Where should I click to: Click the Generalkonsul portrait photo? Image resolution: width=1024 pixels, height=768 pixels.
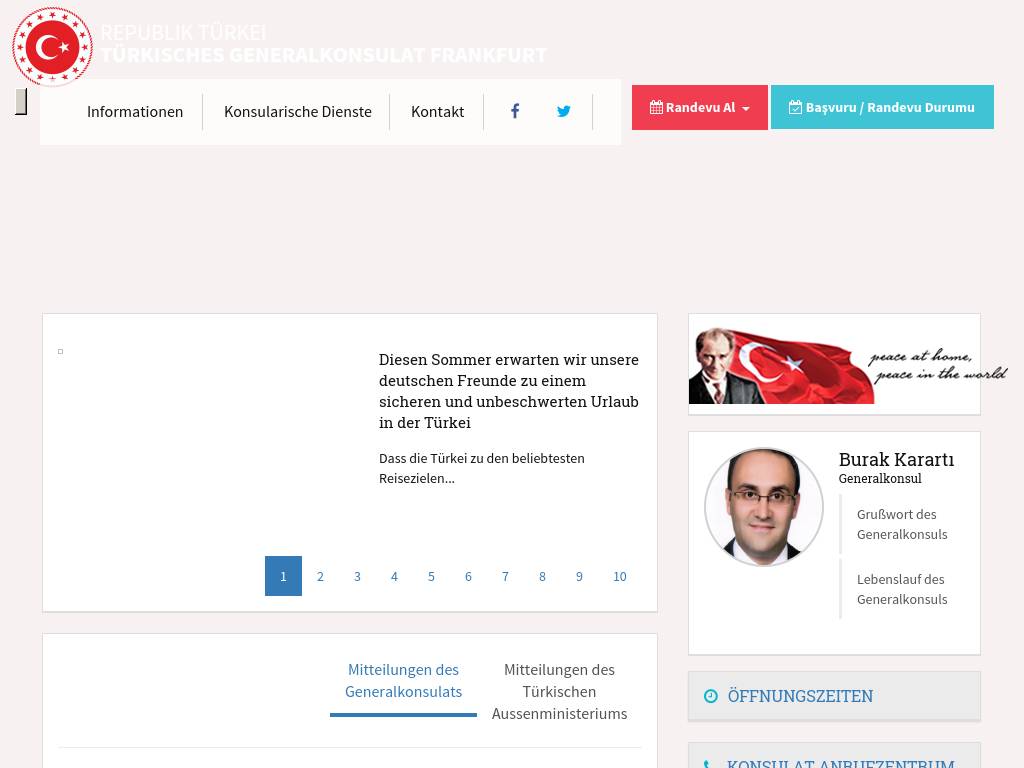(x=763, y=507)
